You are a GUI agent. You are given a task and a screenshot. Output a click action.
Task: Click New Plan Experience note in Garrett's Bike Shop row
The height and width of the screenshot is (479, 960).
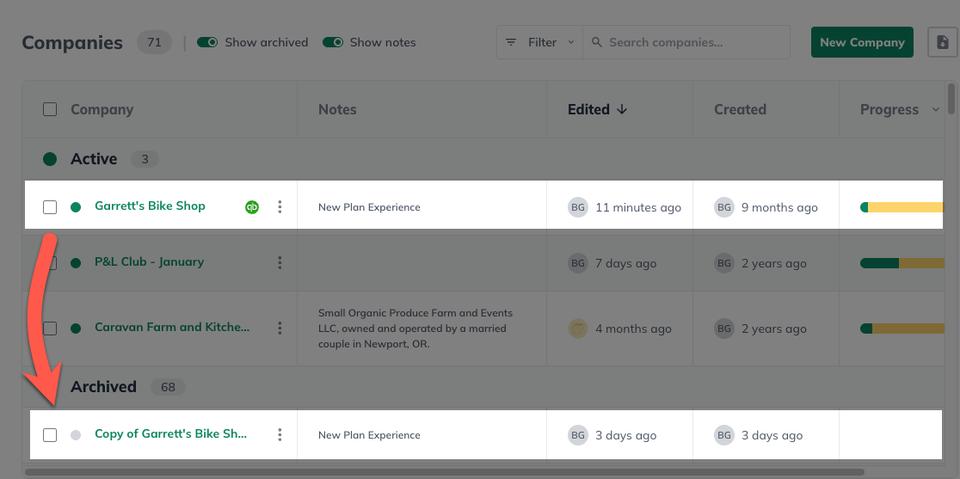coord(369,207)
